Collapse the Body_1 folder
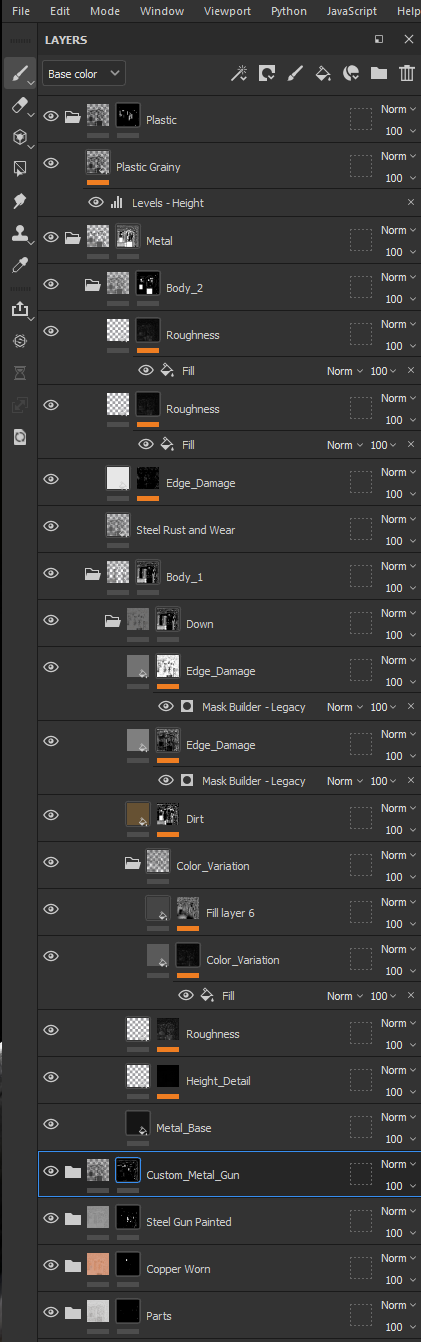The height and width of the screenshot is (1342, 421). [x=92, y=576]
